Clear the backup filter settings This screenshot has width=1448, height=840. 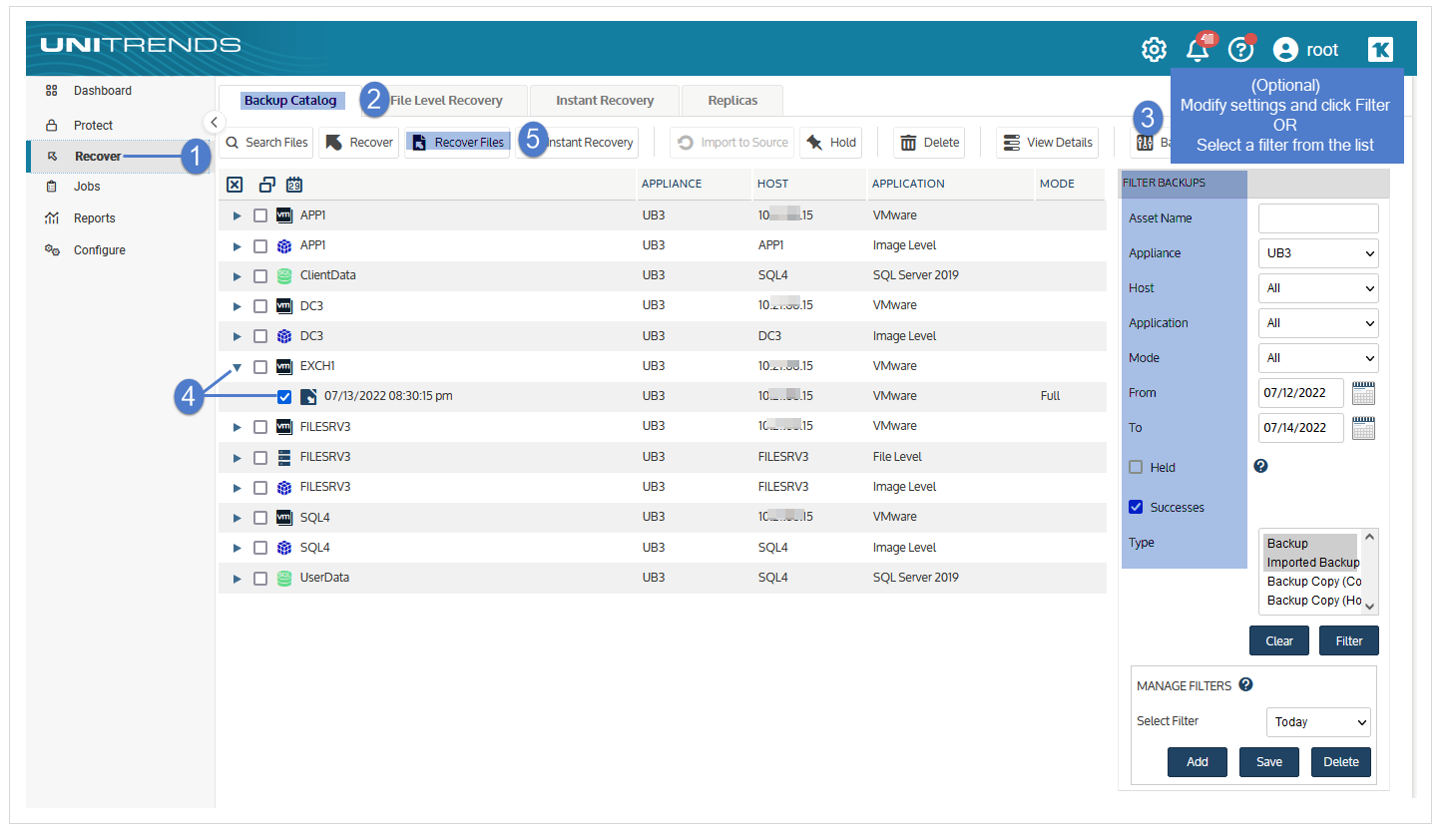1279,641
